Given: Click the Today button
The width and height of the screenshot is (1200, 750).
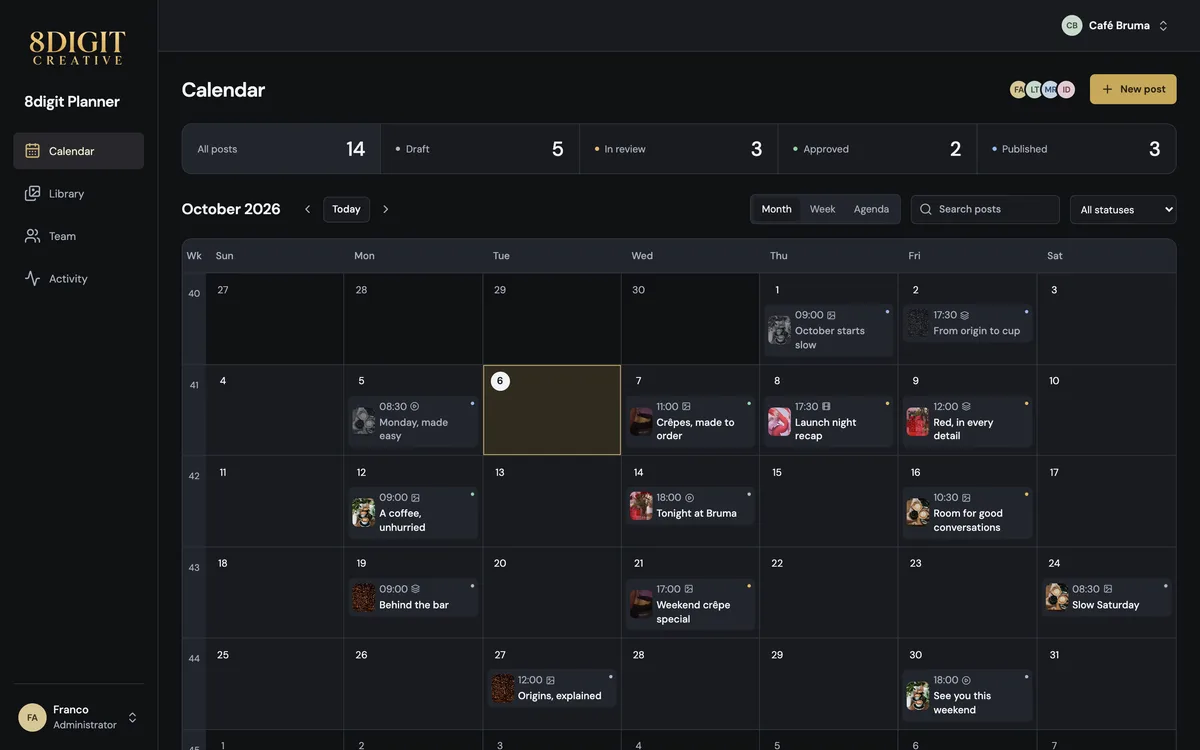Looking at the screenshot, I should (346, 209).
